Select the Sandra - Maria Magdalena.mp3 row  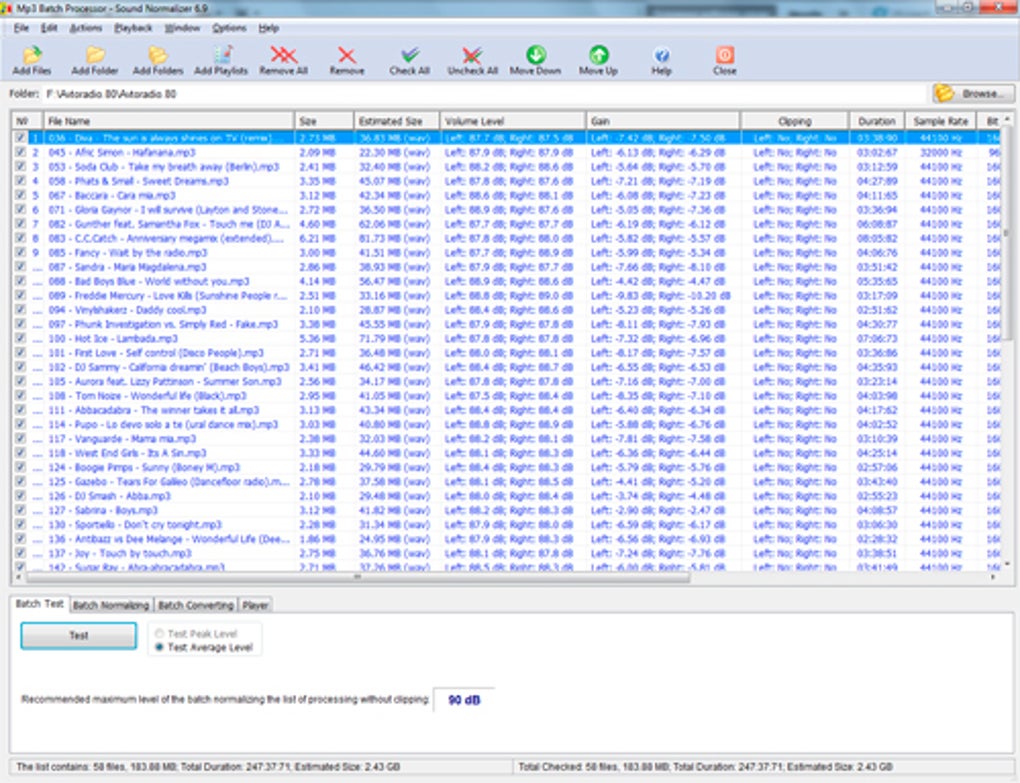tap(507, 267)
